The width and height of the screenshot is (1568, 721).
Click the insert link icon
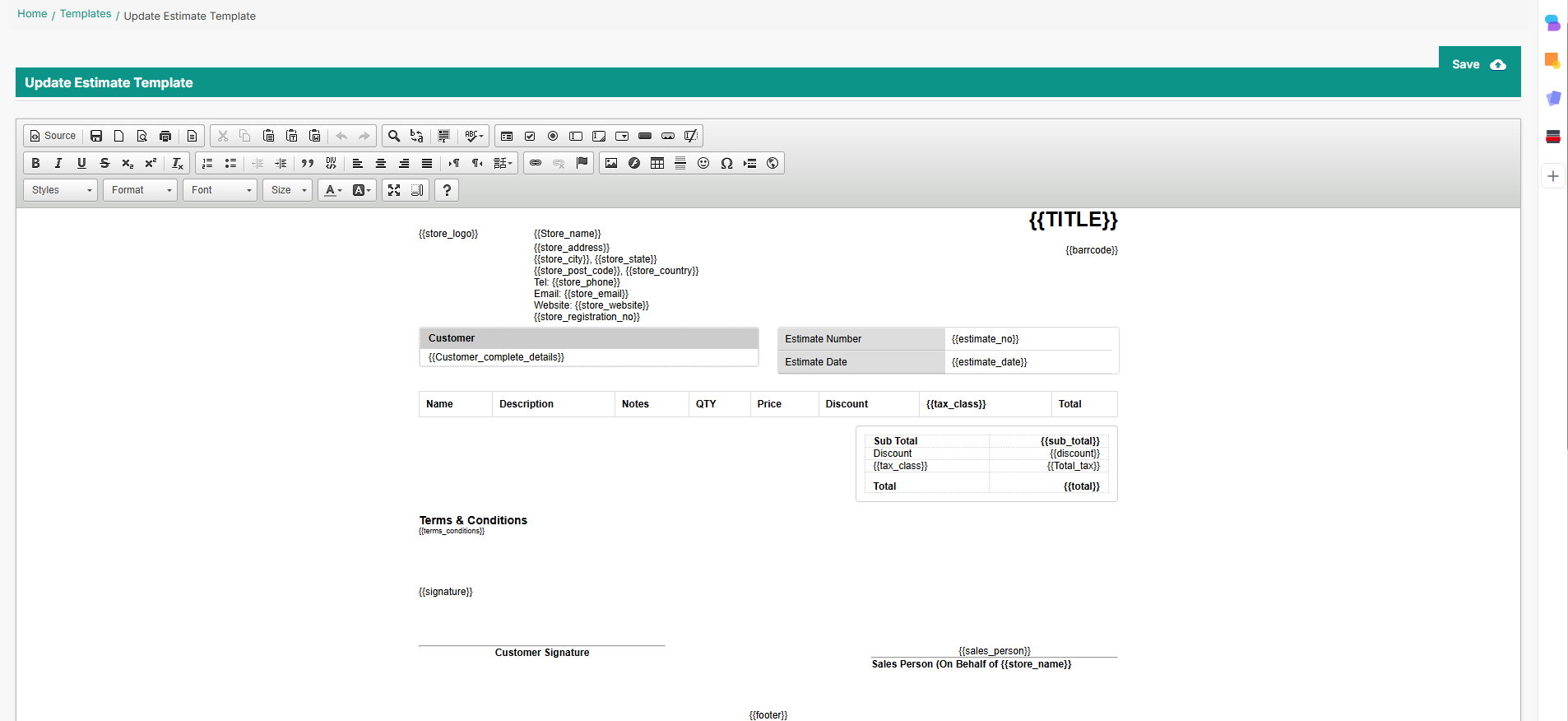tap(536, 163)
